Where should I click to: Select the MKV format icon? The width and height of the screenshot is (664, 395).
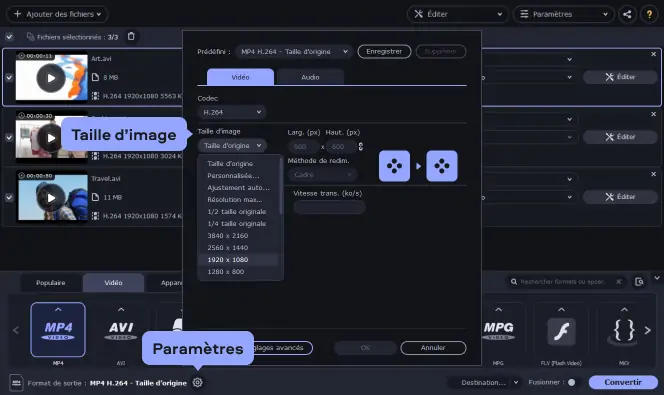click(624, 330)
